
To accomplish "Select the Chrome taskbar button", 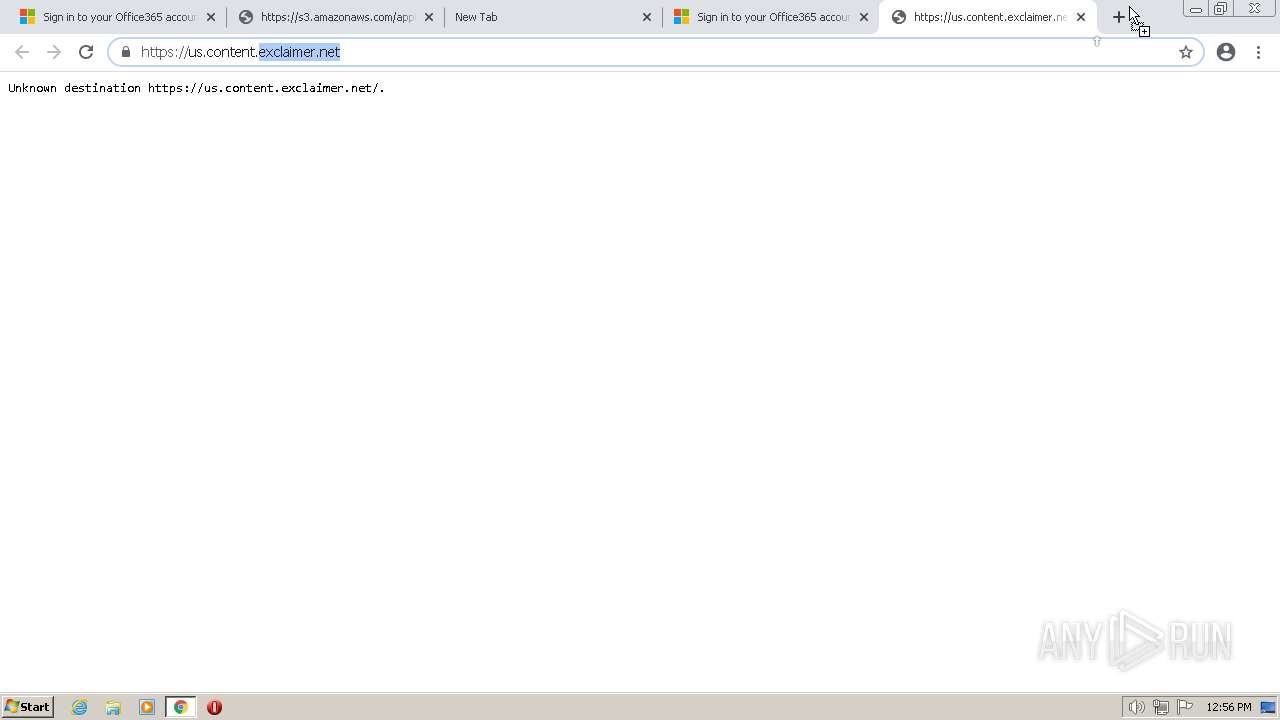I will [x=181, y=707].
